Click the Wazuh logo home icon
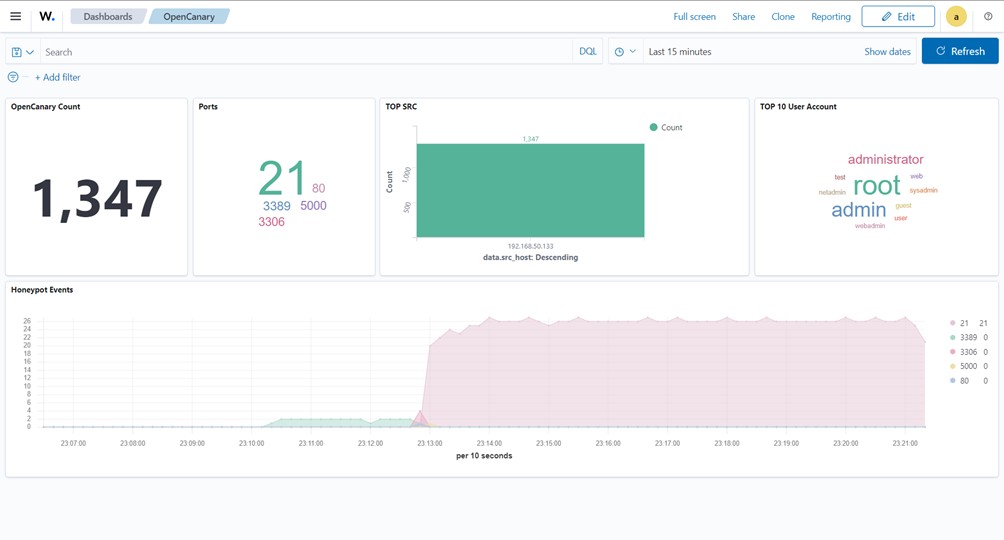1004x540 pixels. (47, 16)
